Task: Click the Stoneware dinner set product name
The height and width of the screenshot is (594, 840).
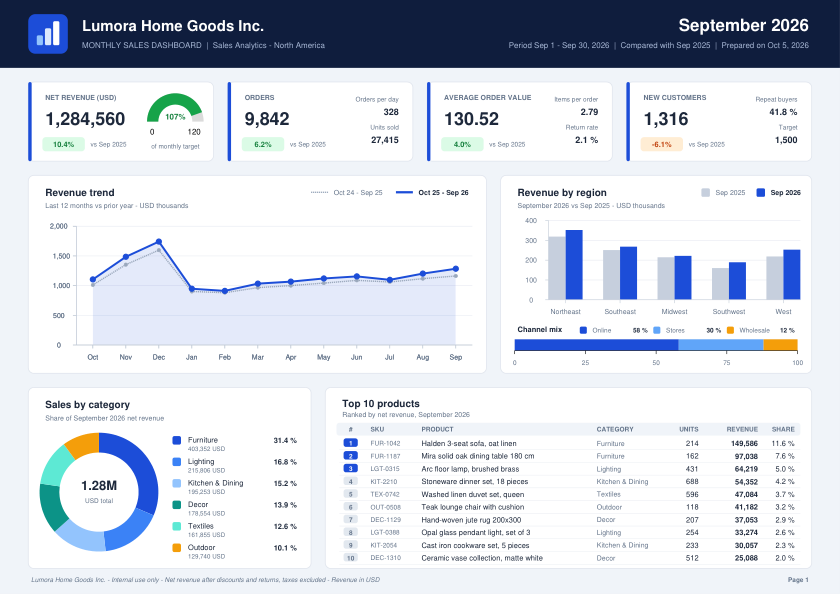Action: pos(475,482)
